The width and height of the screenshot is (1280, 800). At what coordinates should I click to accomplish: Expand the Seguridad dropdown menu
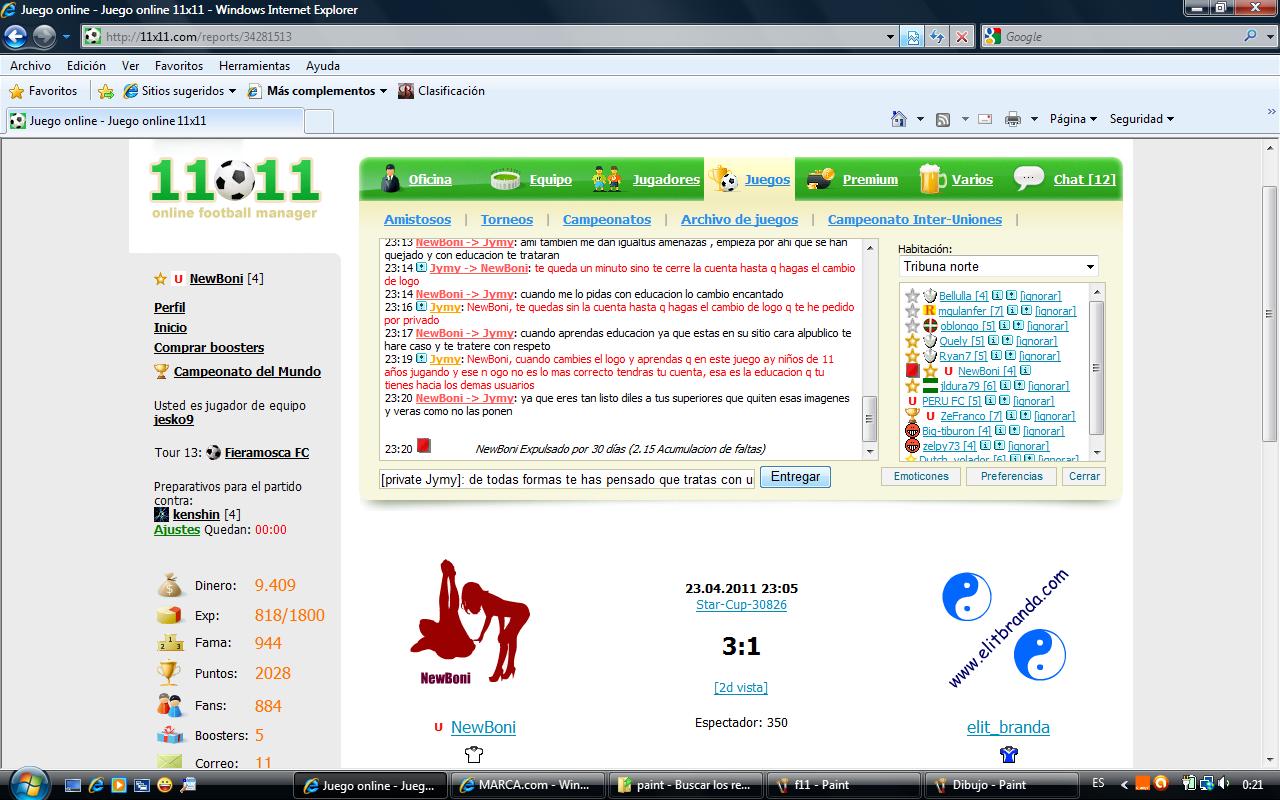pos(1141,119)
